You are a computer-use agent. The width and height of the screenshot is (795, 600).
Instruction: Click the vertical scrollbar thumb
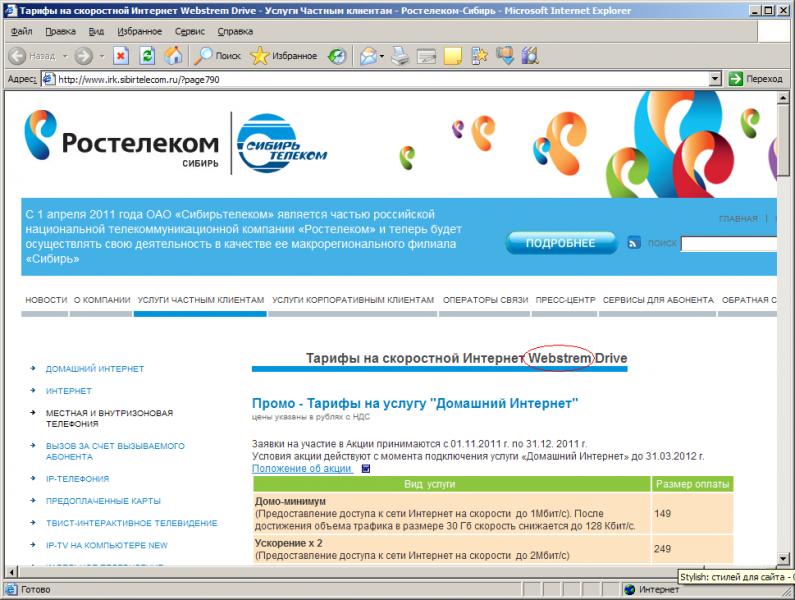point(783,140)
